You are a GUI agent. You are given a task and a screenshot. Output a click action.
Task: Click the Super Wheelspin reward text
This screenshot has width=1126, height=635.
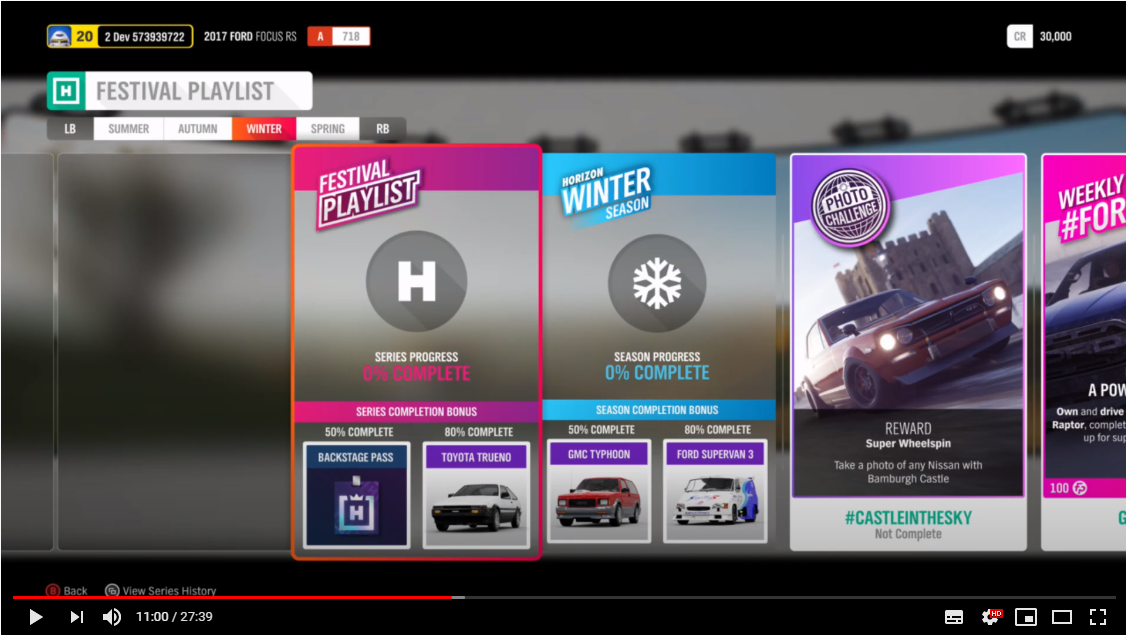click(908, 443)
